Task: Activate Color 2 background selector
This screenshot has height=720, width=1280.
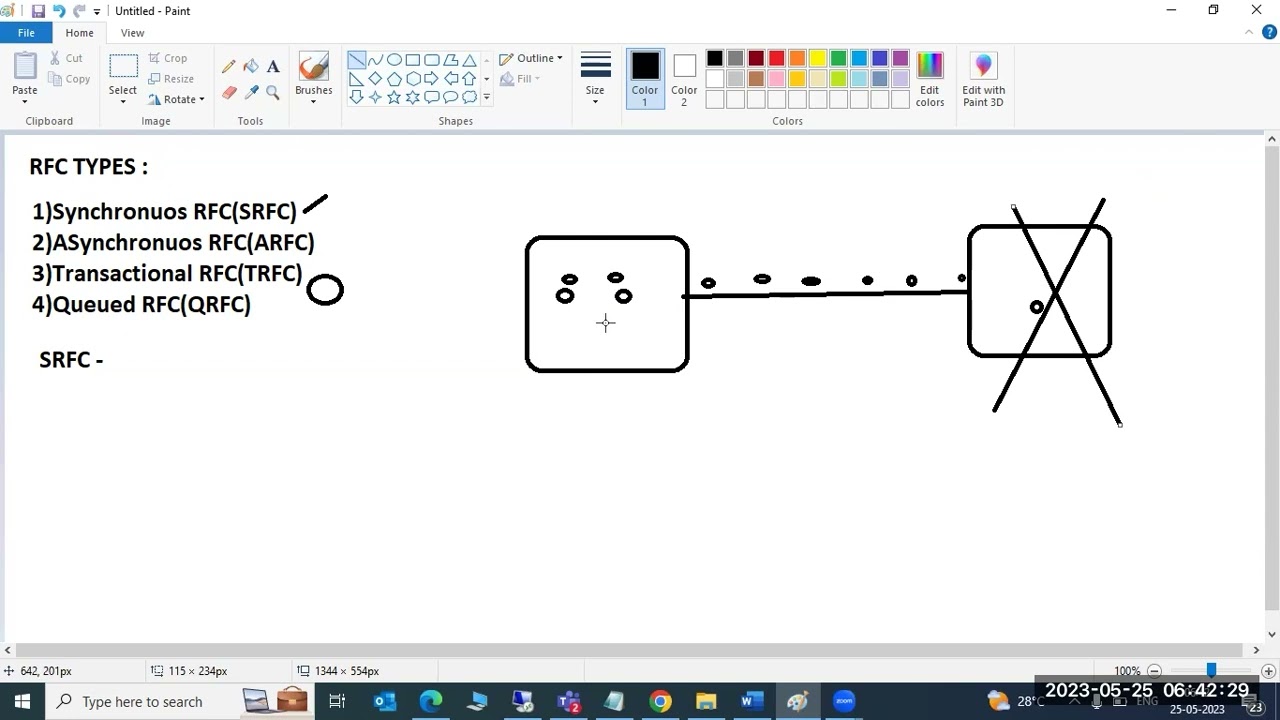Action: pyautogui.click(x=684, y=79)
